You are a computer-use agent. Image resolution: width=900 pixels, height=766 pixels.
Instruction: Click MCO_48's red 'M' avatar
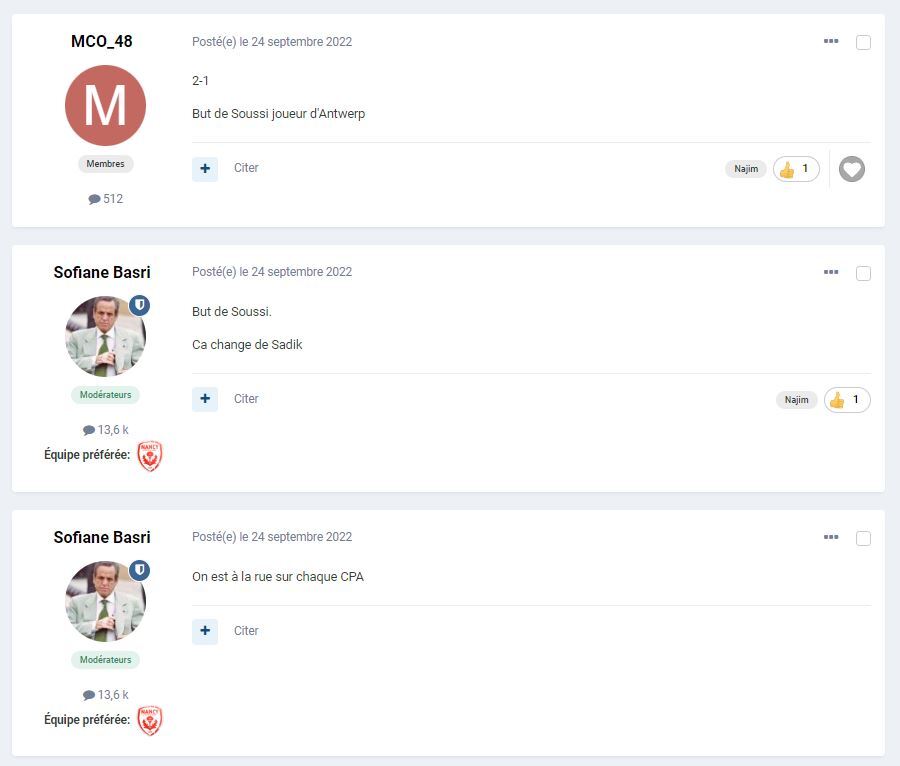click(x=105, y=106)
